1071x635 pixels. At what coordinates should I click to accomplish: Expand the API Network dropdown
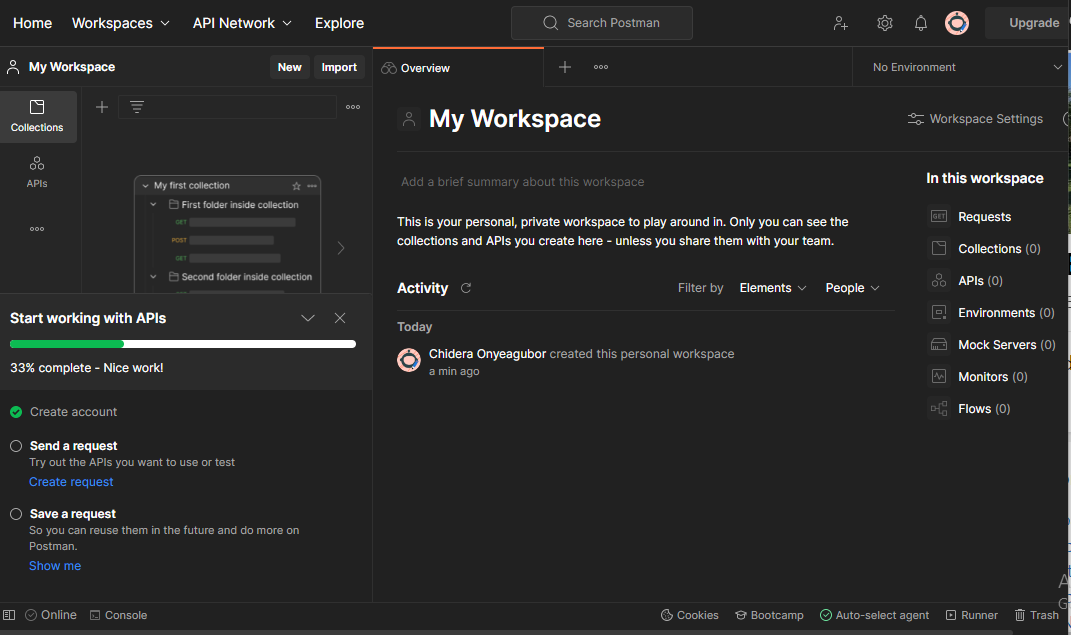pos(242,23)
